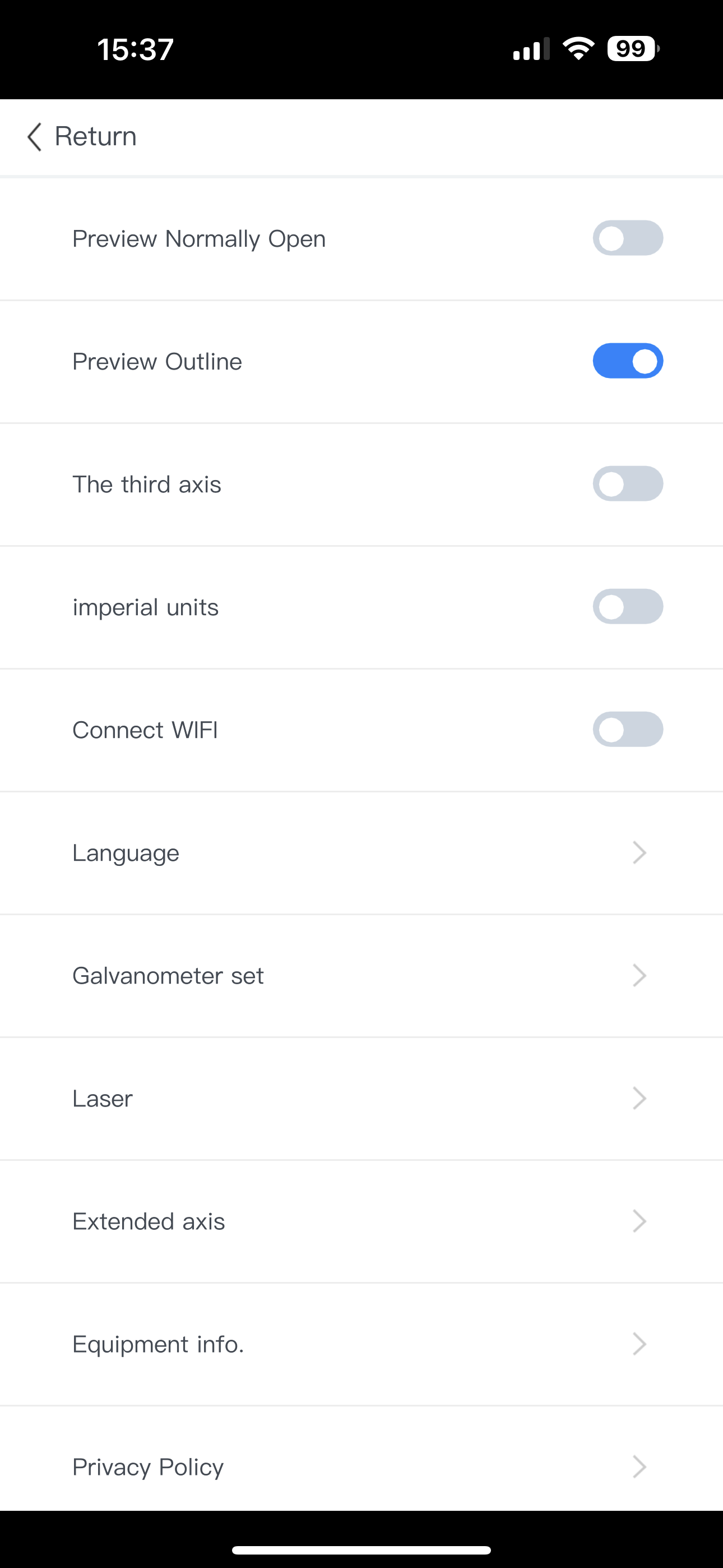Viewport: 723px width, 1568px height.
Task: Open the Laser settings entry
Action: tap(361, 1099)
